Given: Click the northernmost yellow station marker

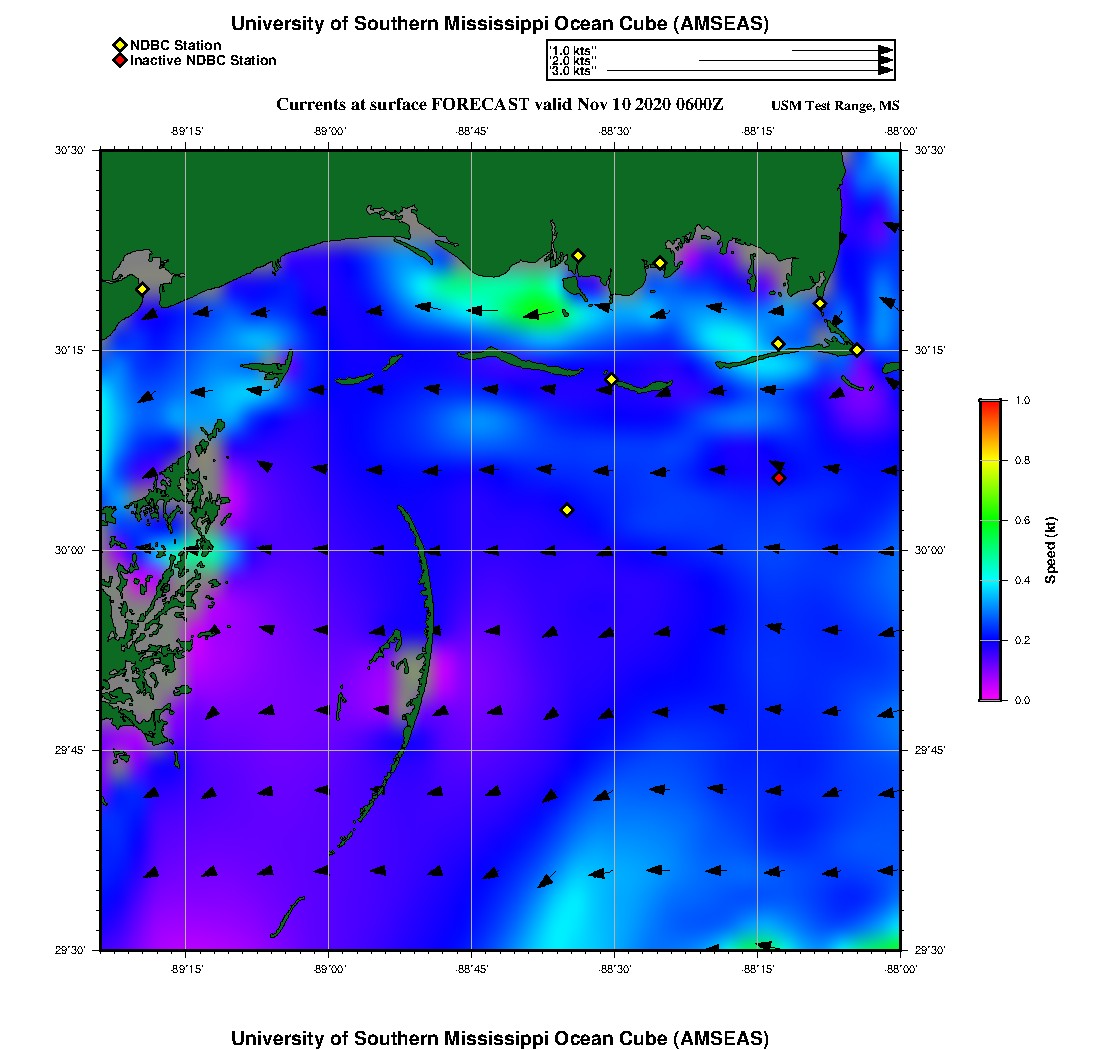Looking at the screenshot, I should tap(578, 255).
